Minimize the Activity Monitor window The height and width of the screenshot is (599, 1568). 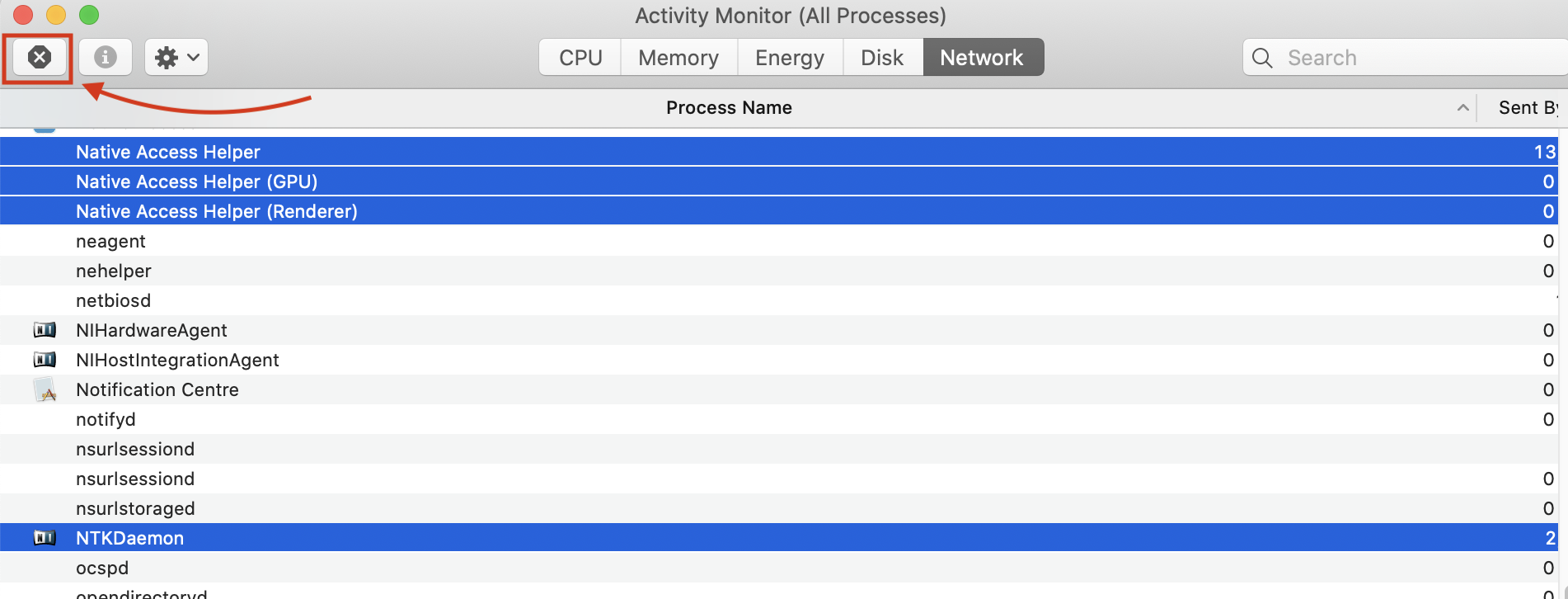[56, 15]
